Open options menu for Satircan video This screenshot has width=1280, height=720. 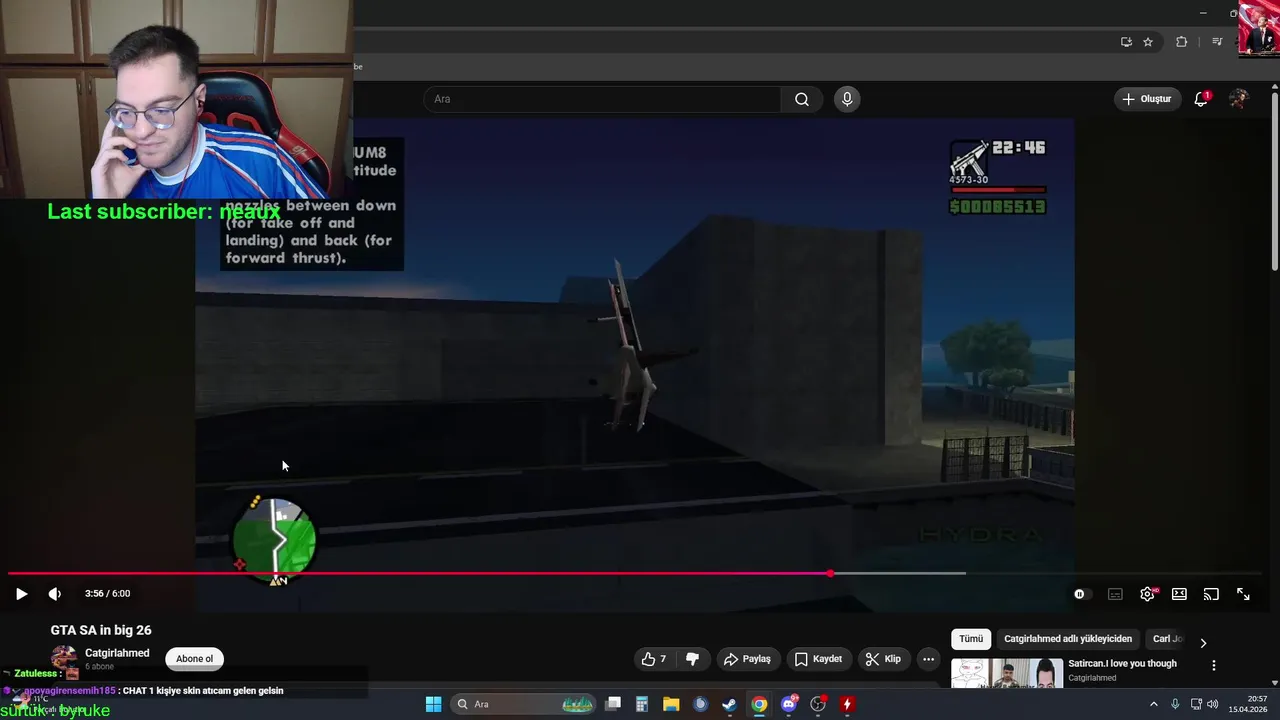pos(1214,665)
